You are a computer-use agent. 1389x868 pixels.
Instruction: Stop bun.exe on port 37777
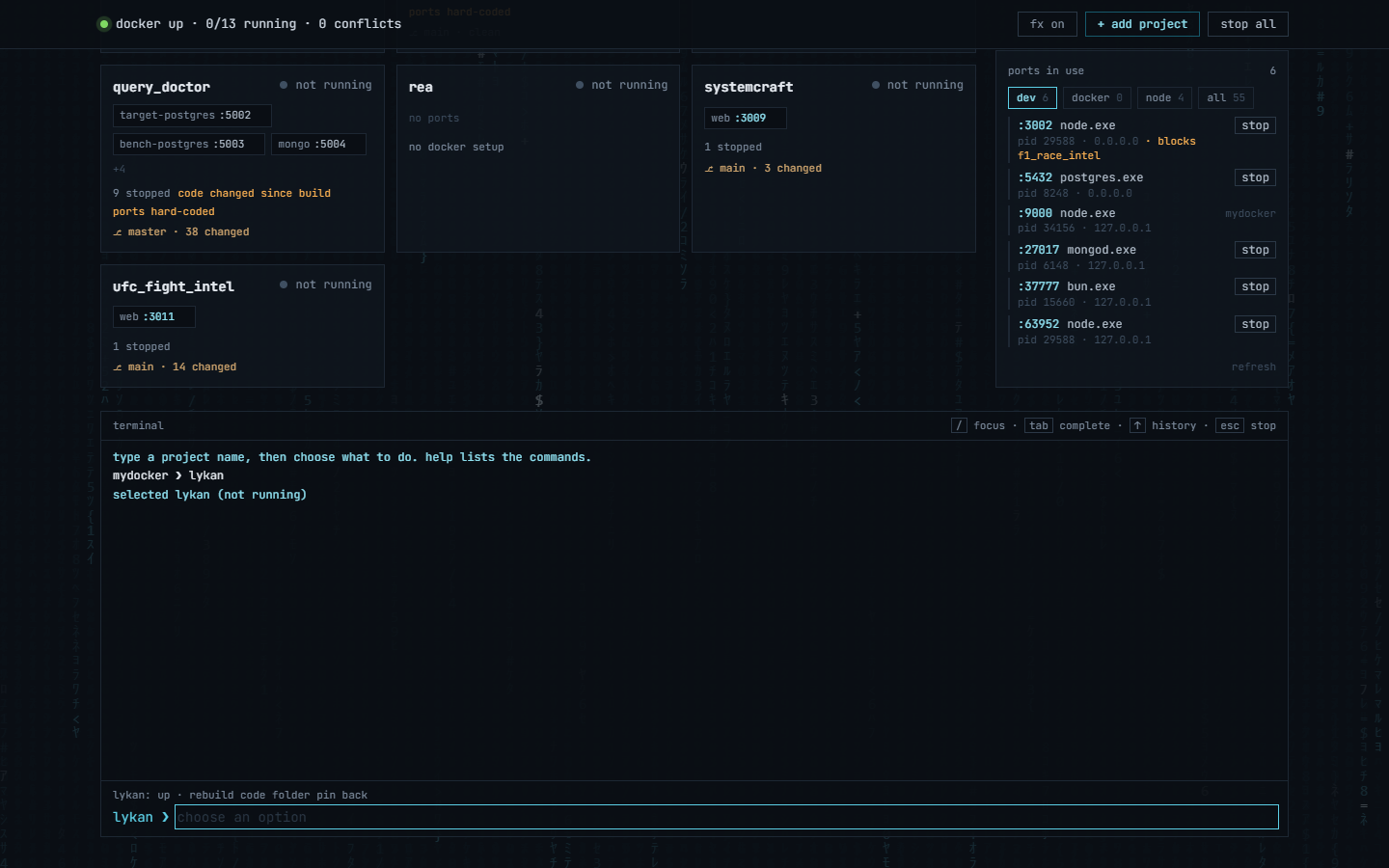click(1255, 286)
